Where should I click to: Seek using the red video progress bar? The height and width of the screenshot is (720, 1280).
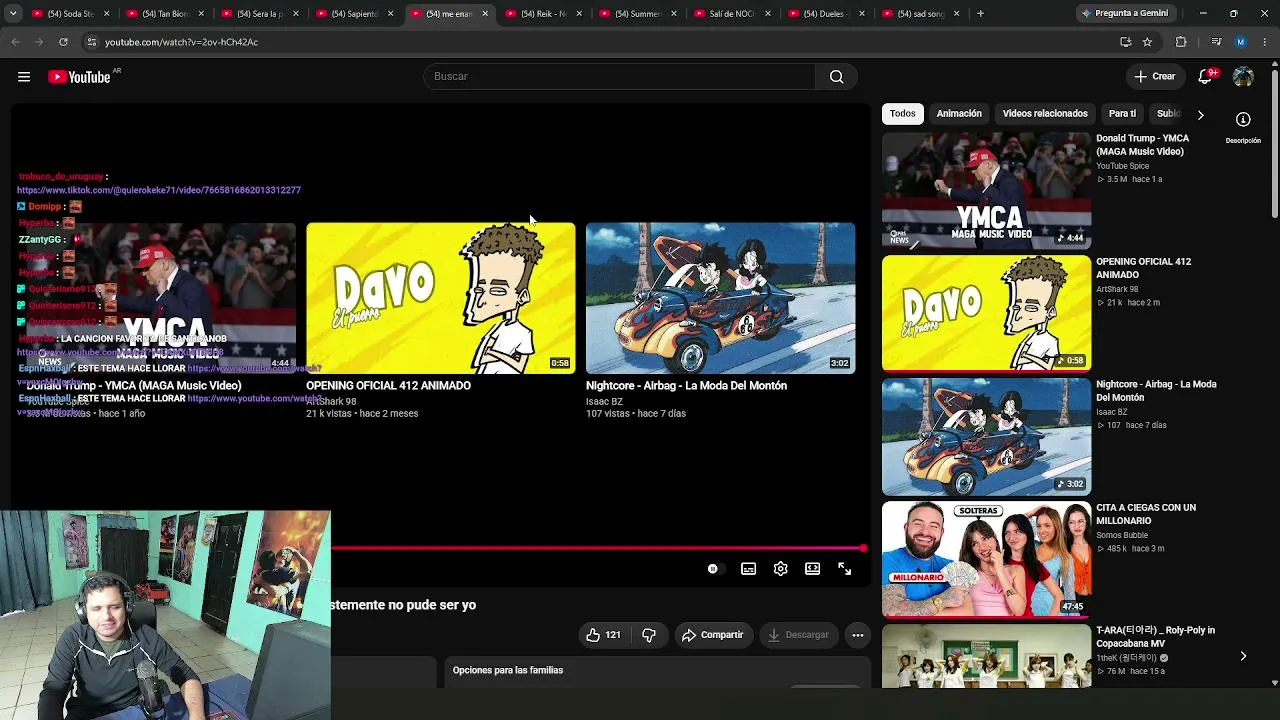(x=598, y=548)
